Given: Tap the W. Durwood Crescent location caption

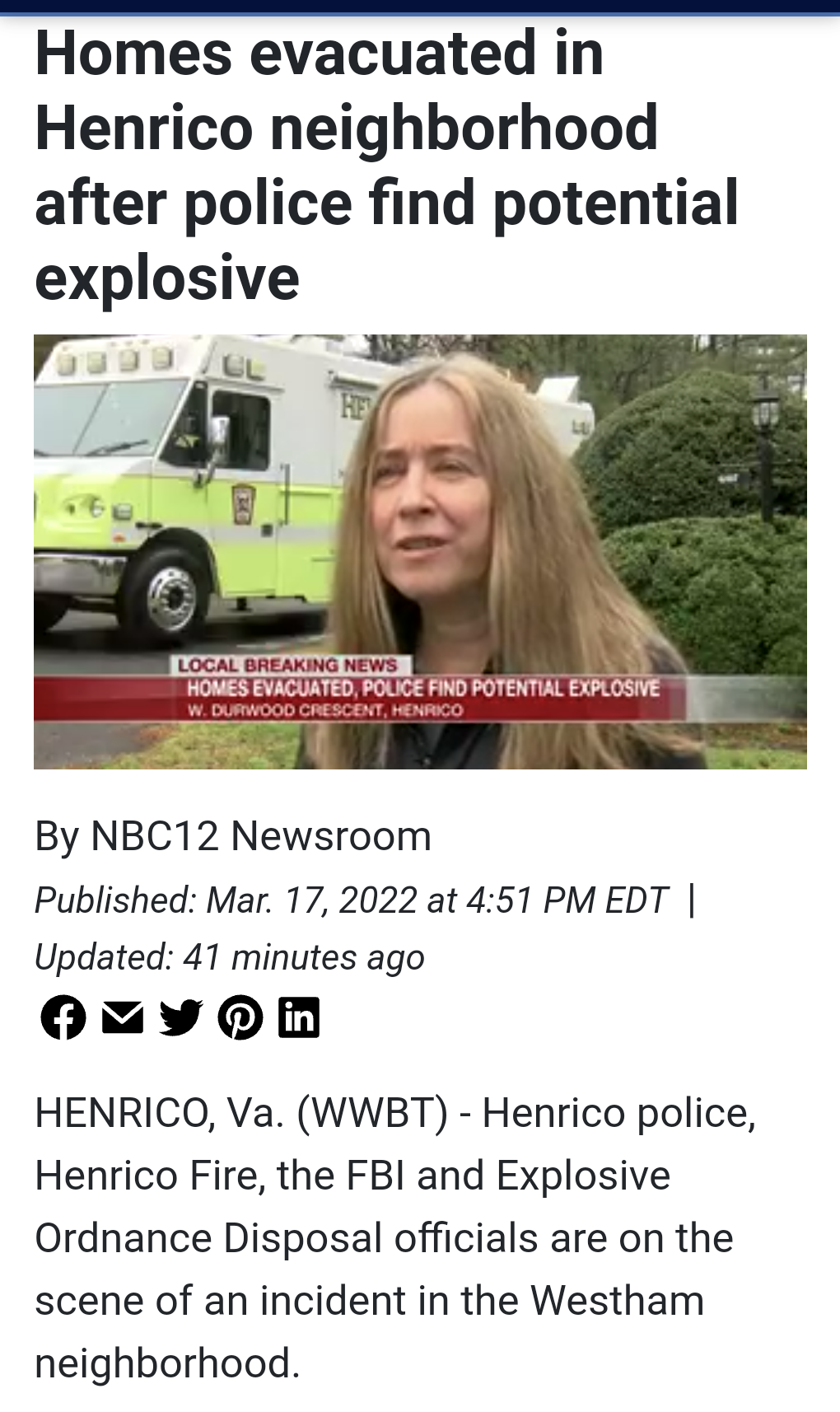Looking at the screenshot, I should pos(326,710).
